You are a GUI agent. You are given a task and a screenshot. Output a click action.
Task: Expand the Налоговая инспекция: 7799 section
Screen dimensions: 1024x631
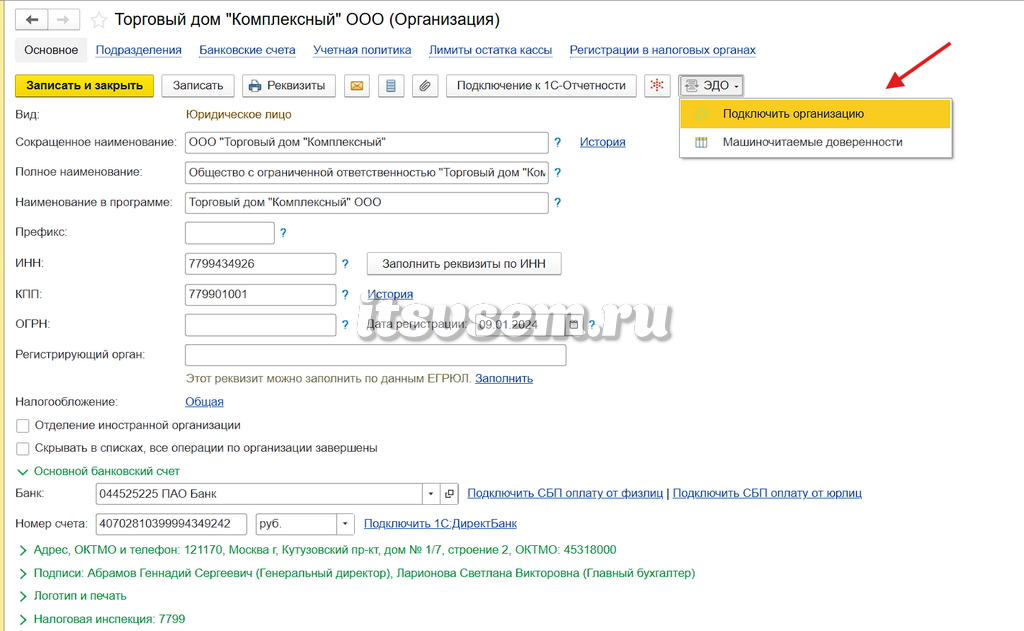pyautogui.click(x=23, y=619)
